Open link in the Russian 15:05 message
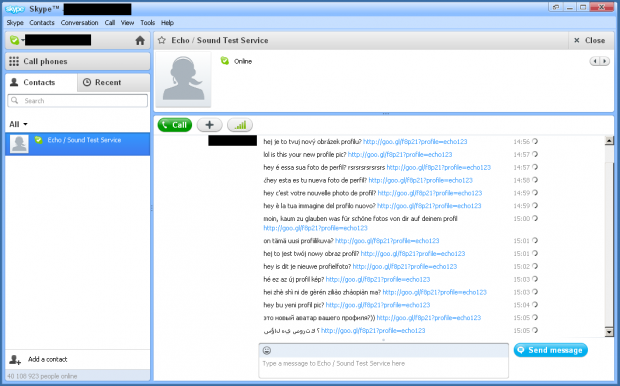Viewport: 620px width, 386px height. pyautogui.click(x=429, y=318)
